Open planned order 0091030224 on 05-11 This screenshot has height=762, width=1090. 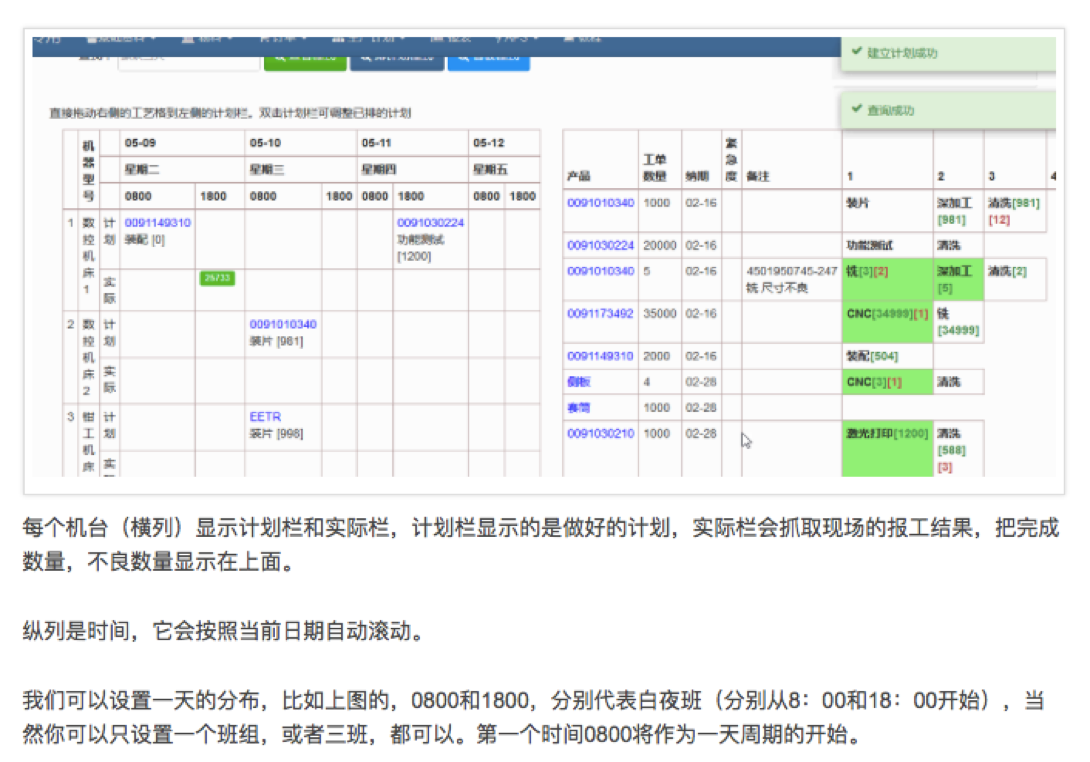(x=430, y=222)
